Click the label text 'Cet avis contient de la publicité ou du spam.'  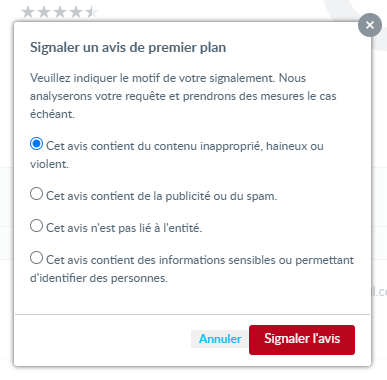click(161, 196)
